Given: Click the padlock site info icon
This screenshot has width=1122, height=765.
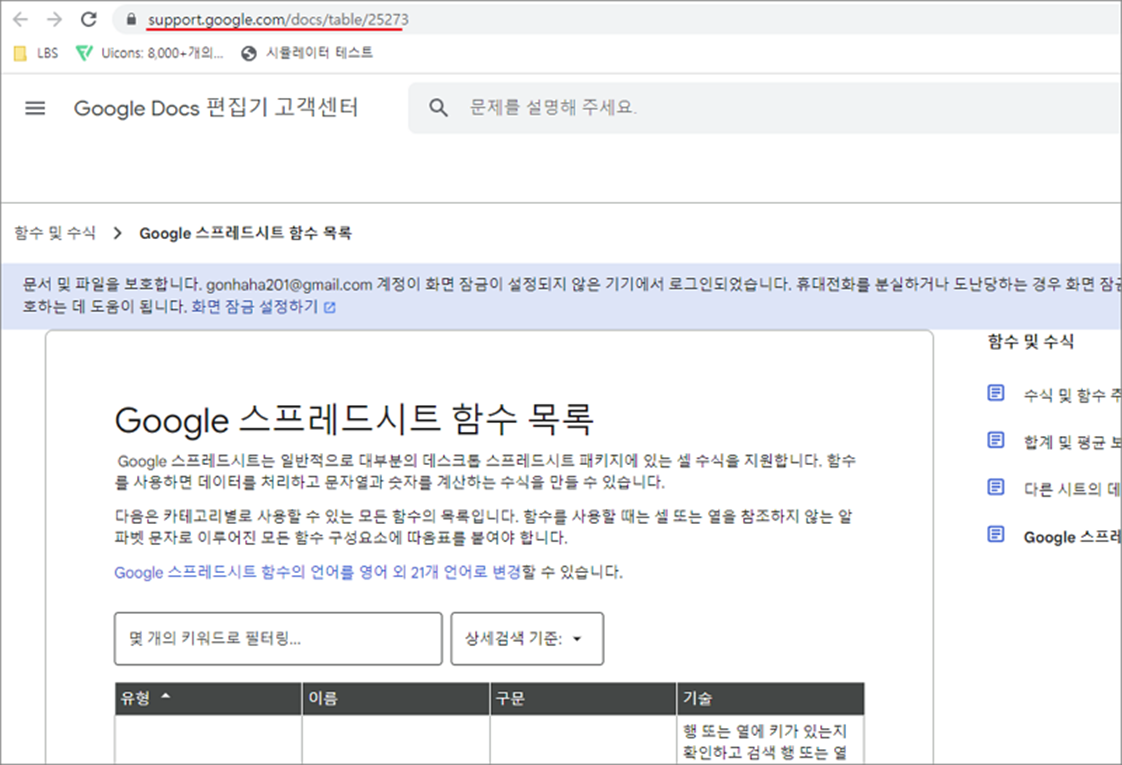Looking at the screenshot, I should click(131, 19).
